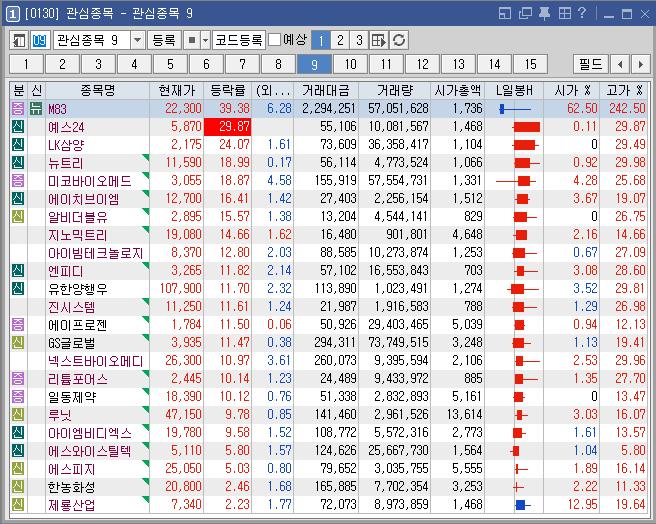The width and height of the screenshot is (656, 524).
Task: Select stock name 넥스트바이오메디
Action: (96, 361)
